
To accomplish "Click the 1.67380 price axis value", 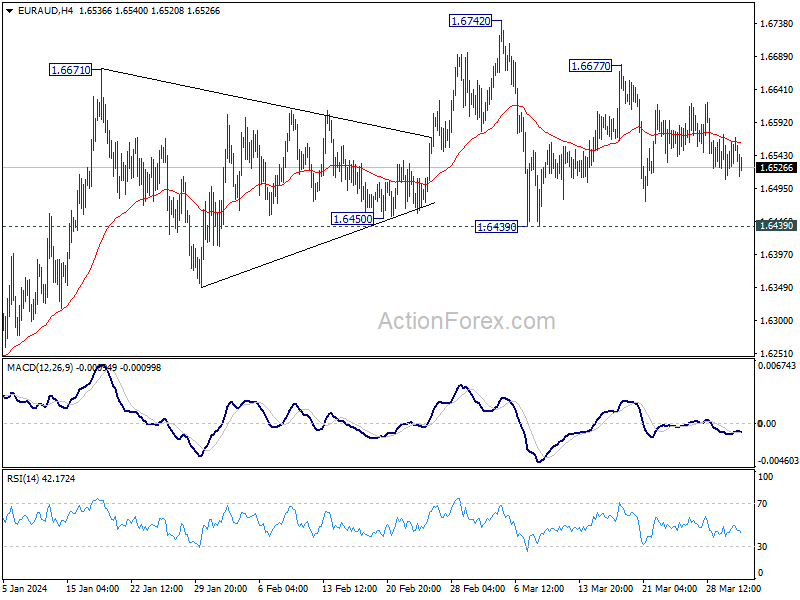I will 777,23.
